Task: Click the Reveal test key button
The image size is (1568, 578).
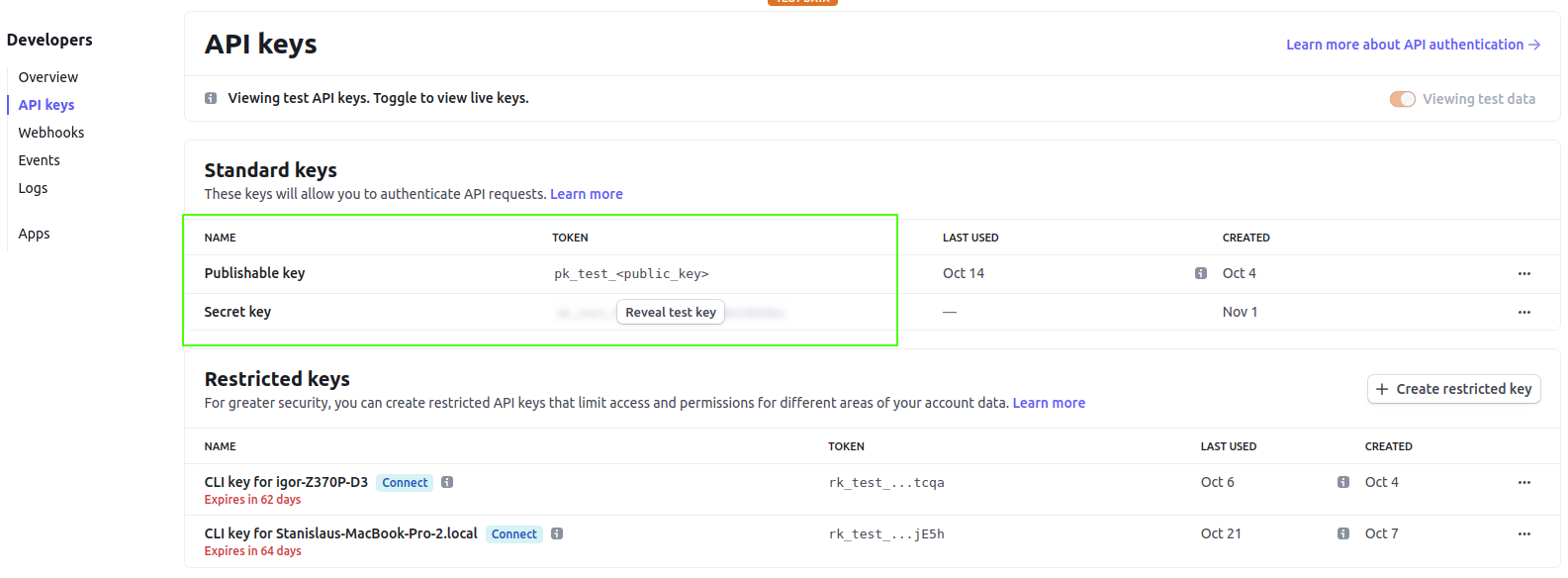Action: coord(671,312)
